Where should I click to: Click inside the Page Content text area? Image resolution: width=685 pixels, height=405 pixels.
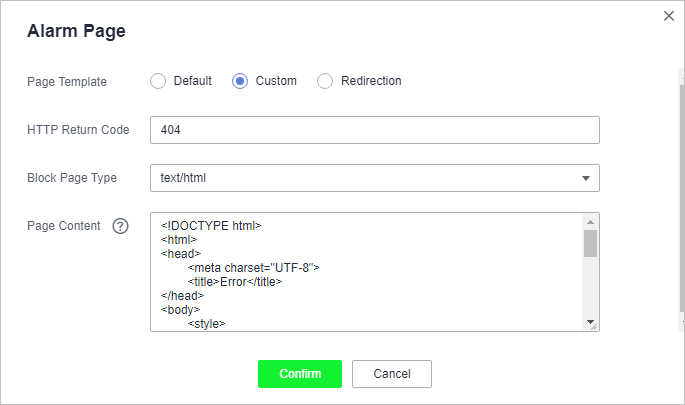(x=367, y=272)
